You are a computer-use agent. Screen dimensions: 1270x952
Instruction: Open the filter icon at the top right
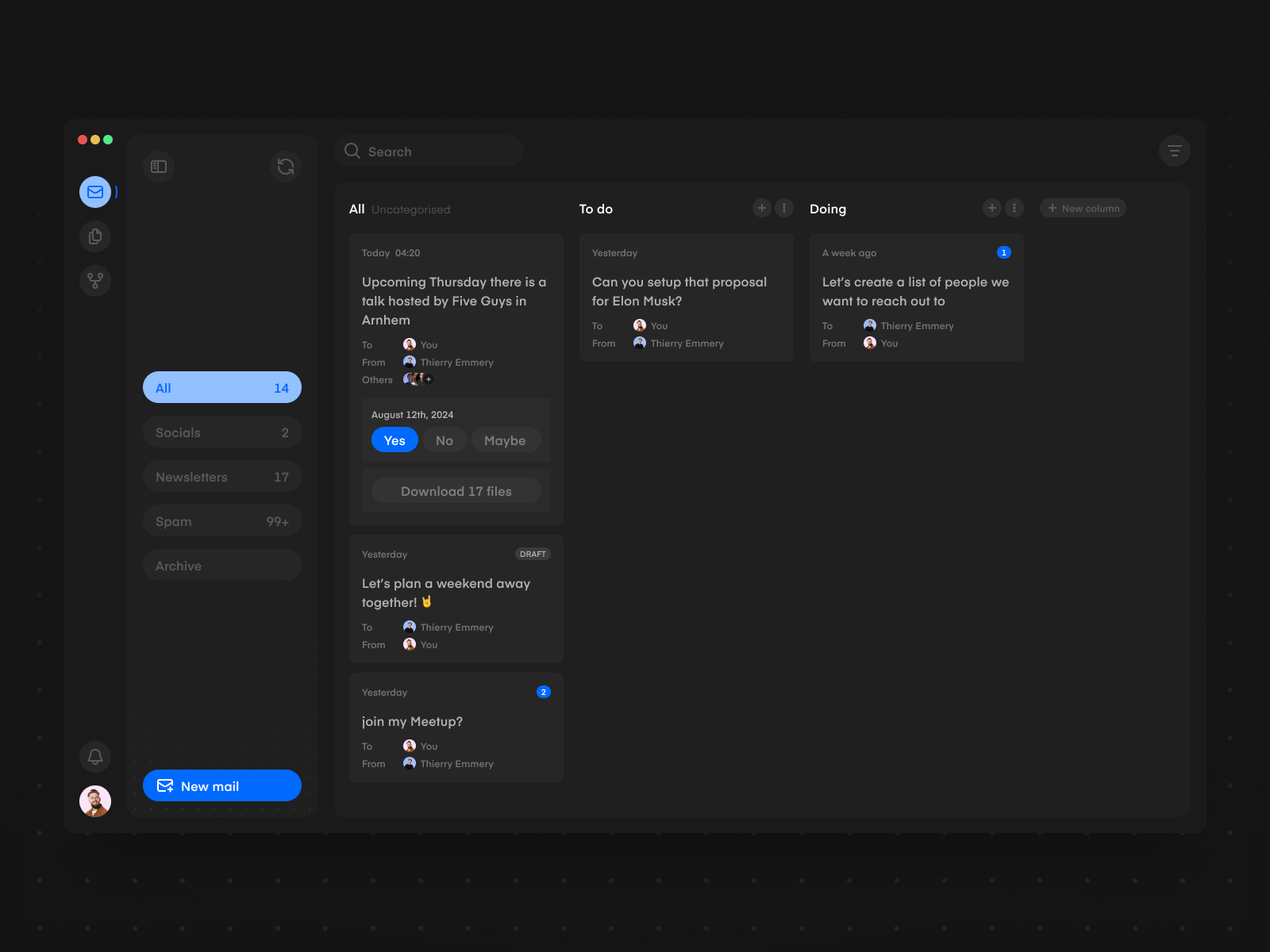(1175, 151)
